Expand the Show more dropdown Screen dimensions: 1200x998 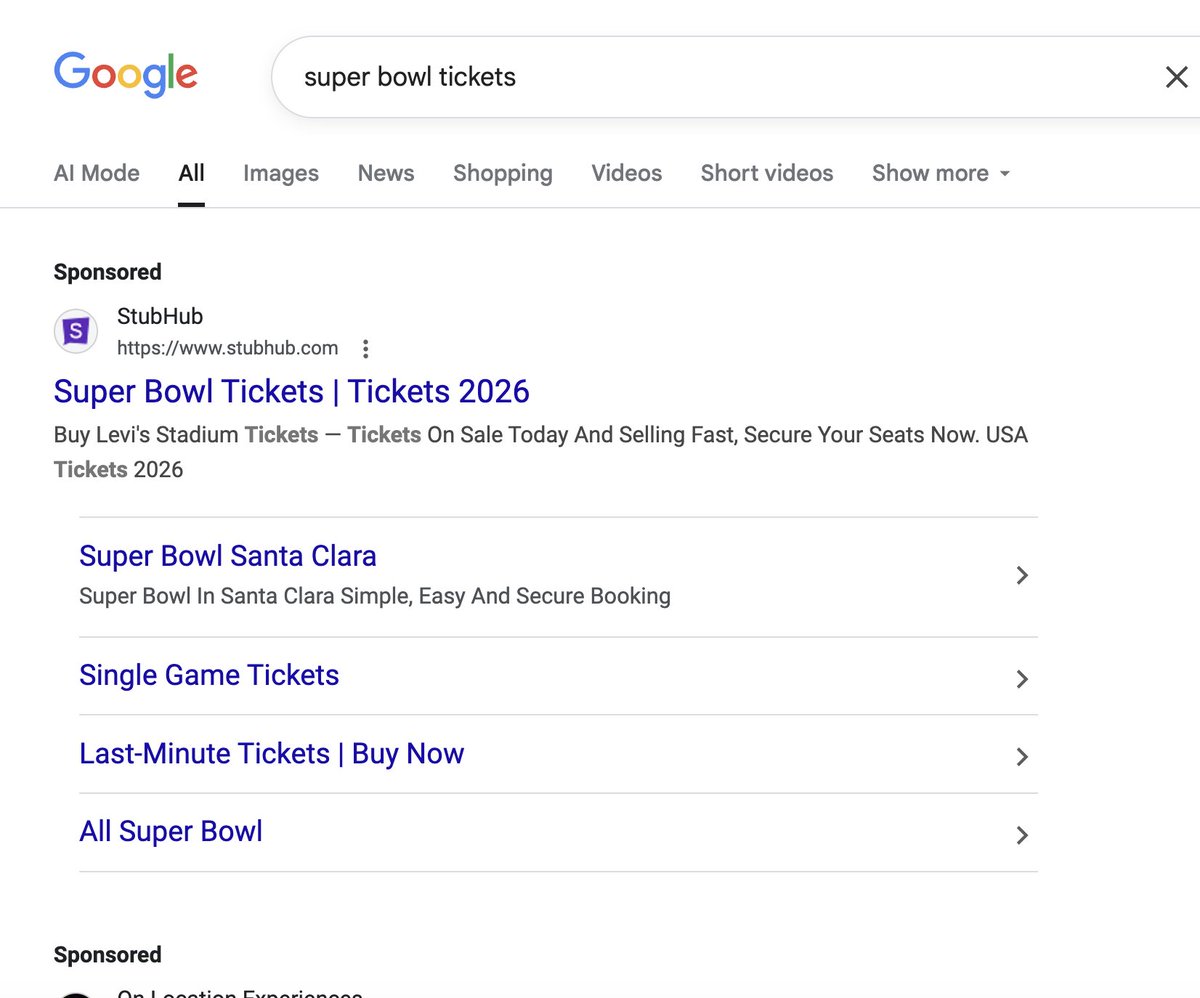941,173
